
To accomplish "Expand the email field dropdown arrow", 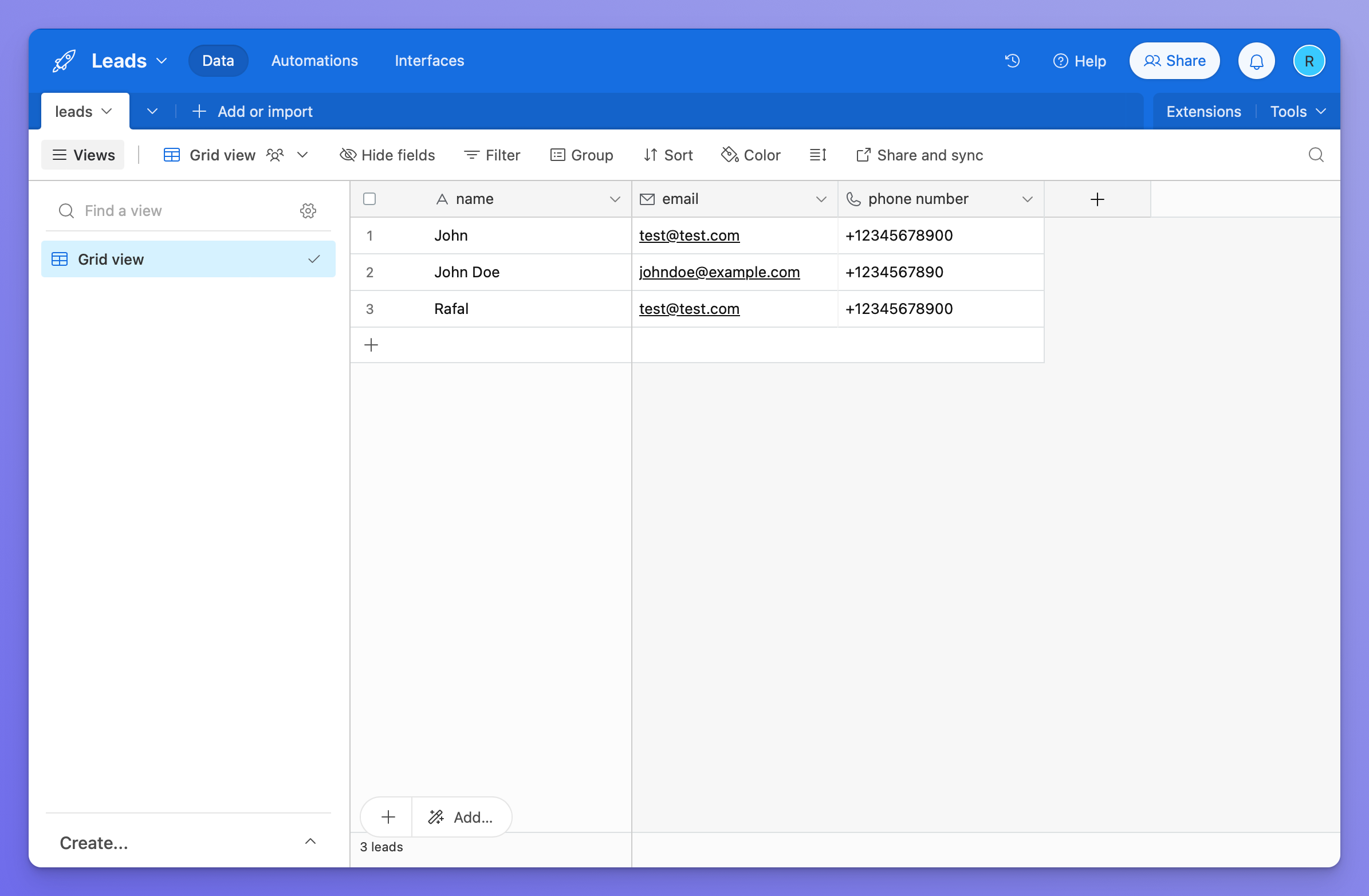I will pyautogui.click(x=821, y=199).
